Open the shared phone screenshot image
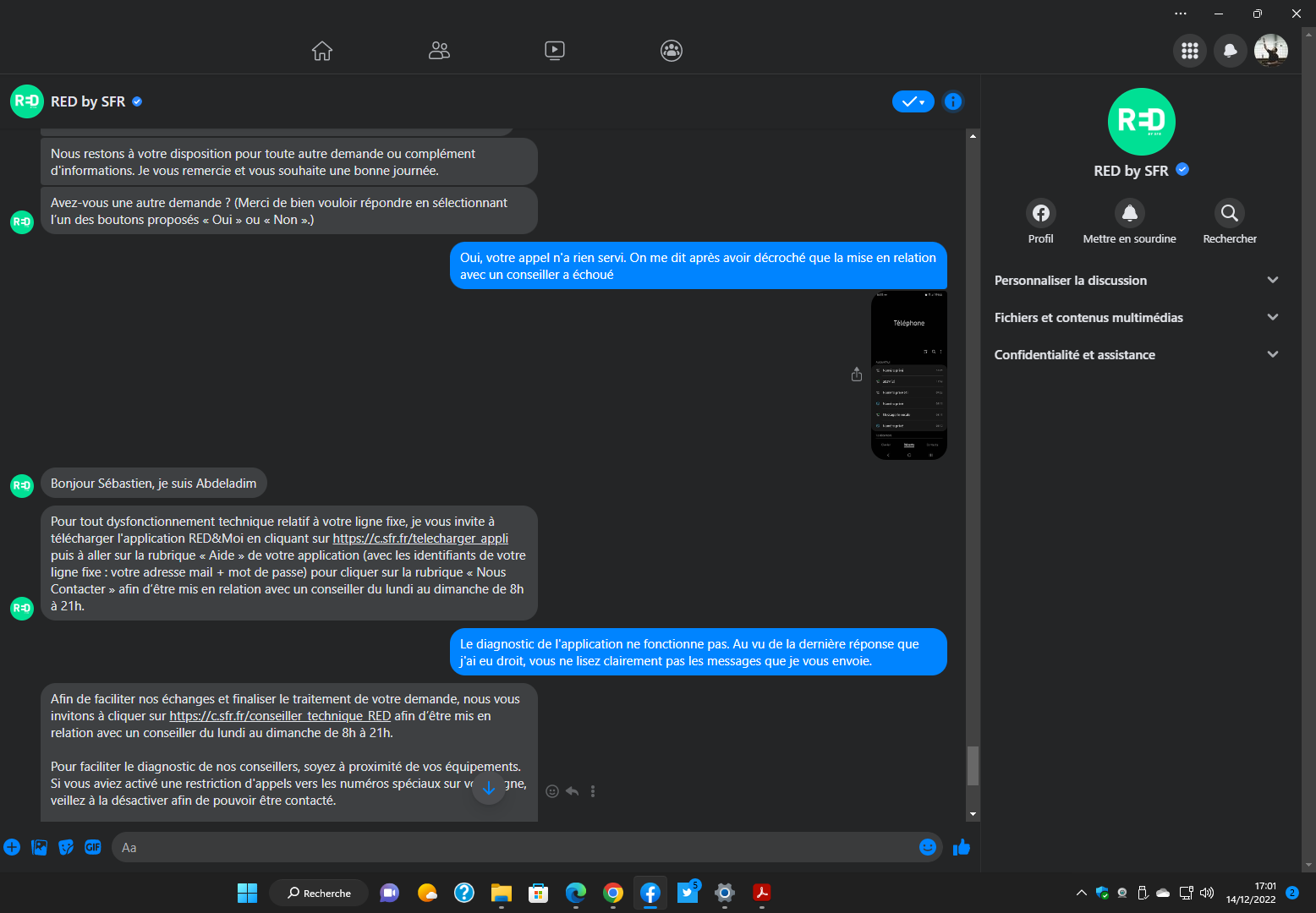This screenshot has width=1316, height=913. (909, 375)
